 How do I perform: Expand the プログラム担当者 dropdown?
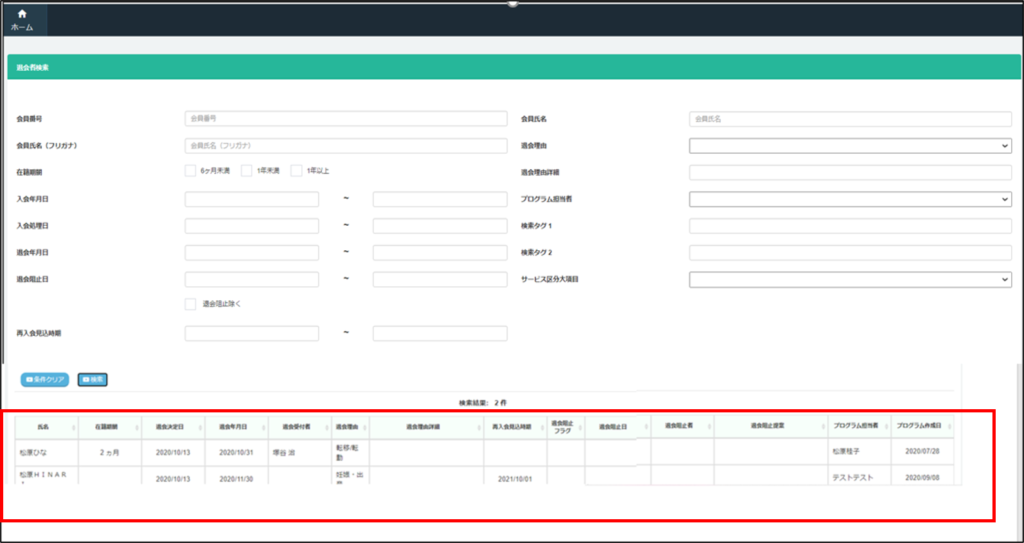click(x=850, y=199)
